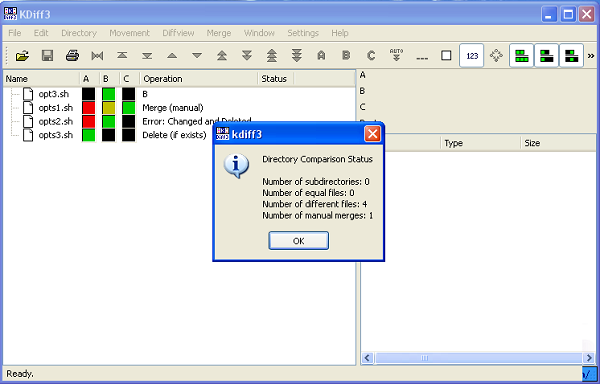Go to next delta arrow icon
Screen dimensions: 600x384
(197, 56)
